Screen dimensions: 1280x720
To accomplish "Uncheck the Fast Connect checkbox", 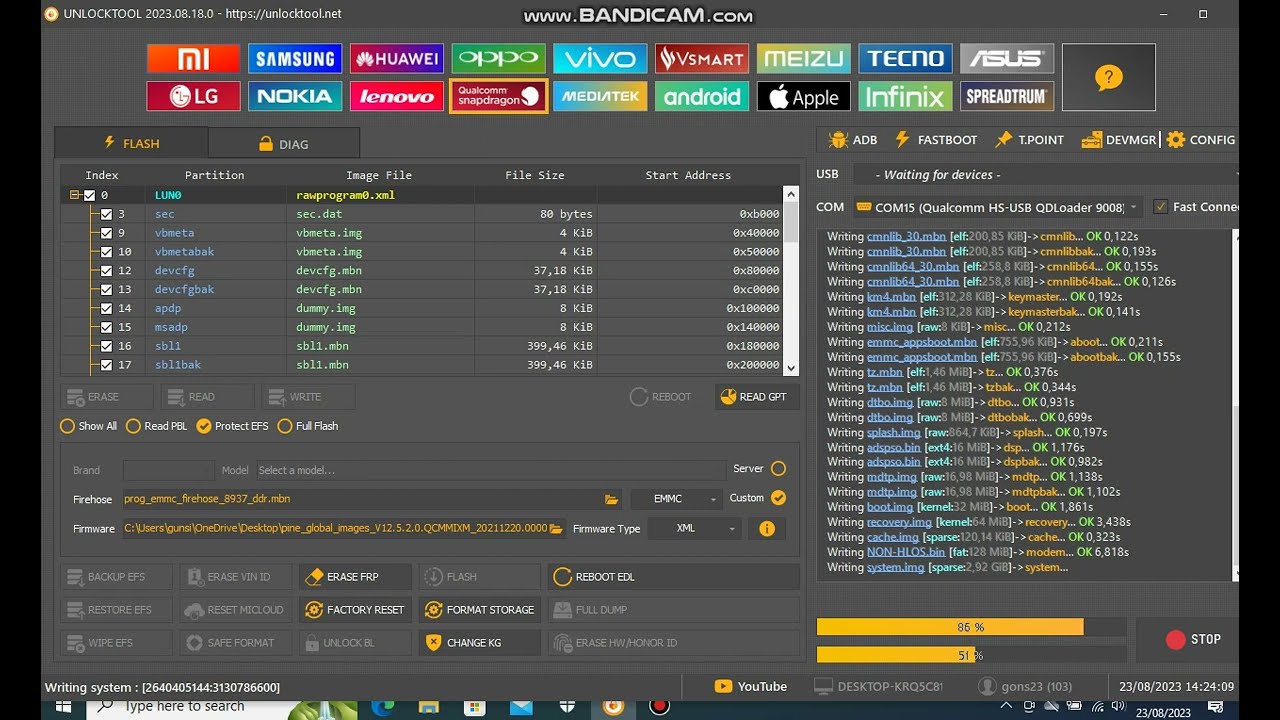I will [x=1160, y=207].
